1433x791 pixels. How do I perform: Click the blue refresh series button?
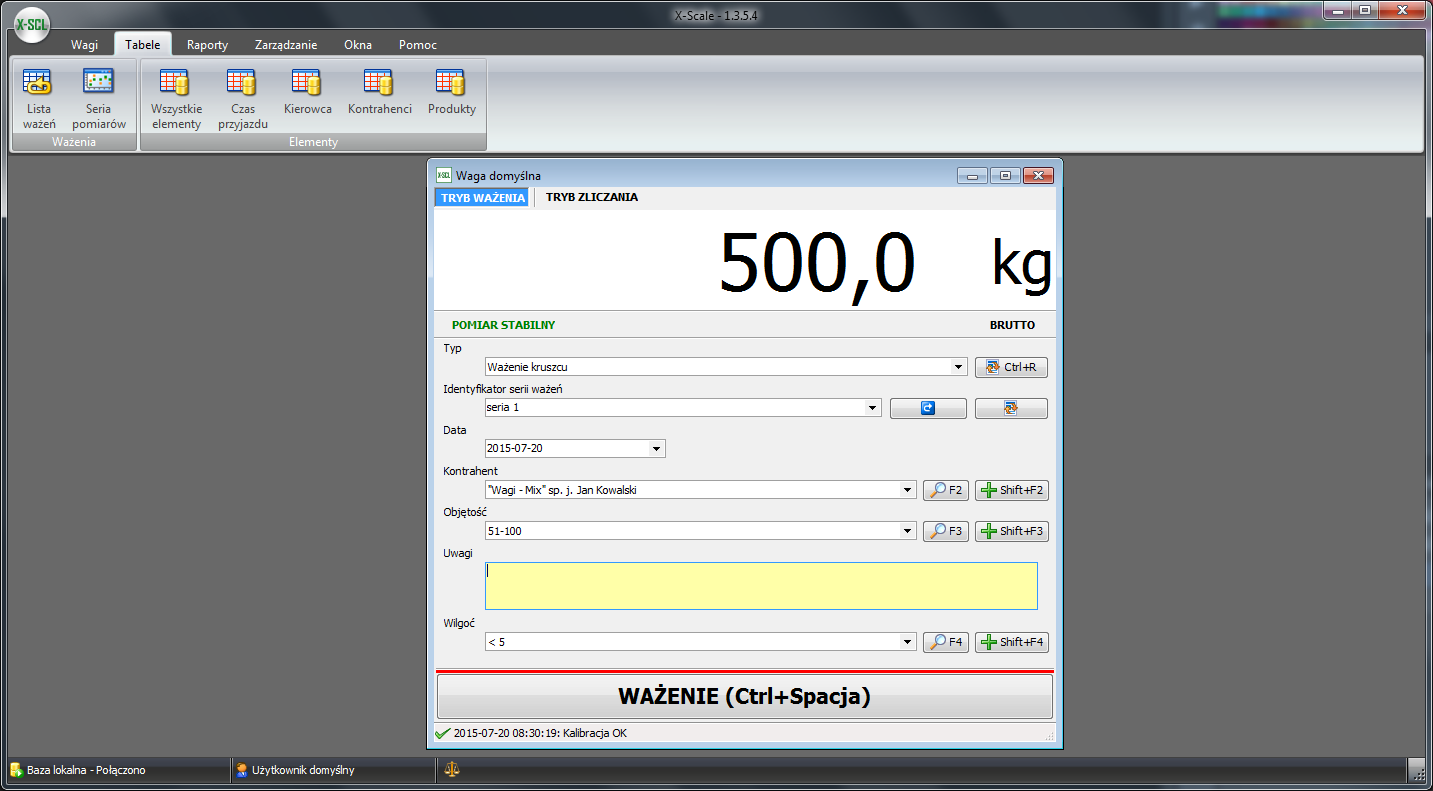point(928,408)
